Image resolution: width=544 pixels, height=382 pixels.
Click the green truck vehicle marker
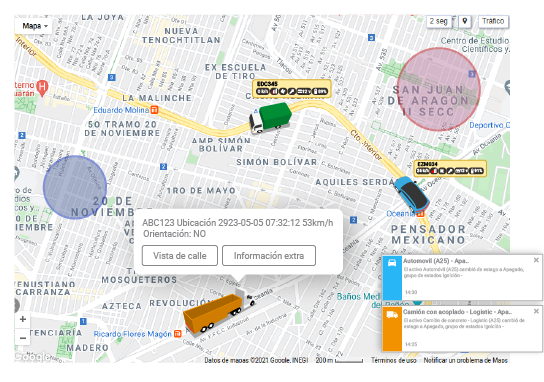click(x=270, y=118)
